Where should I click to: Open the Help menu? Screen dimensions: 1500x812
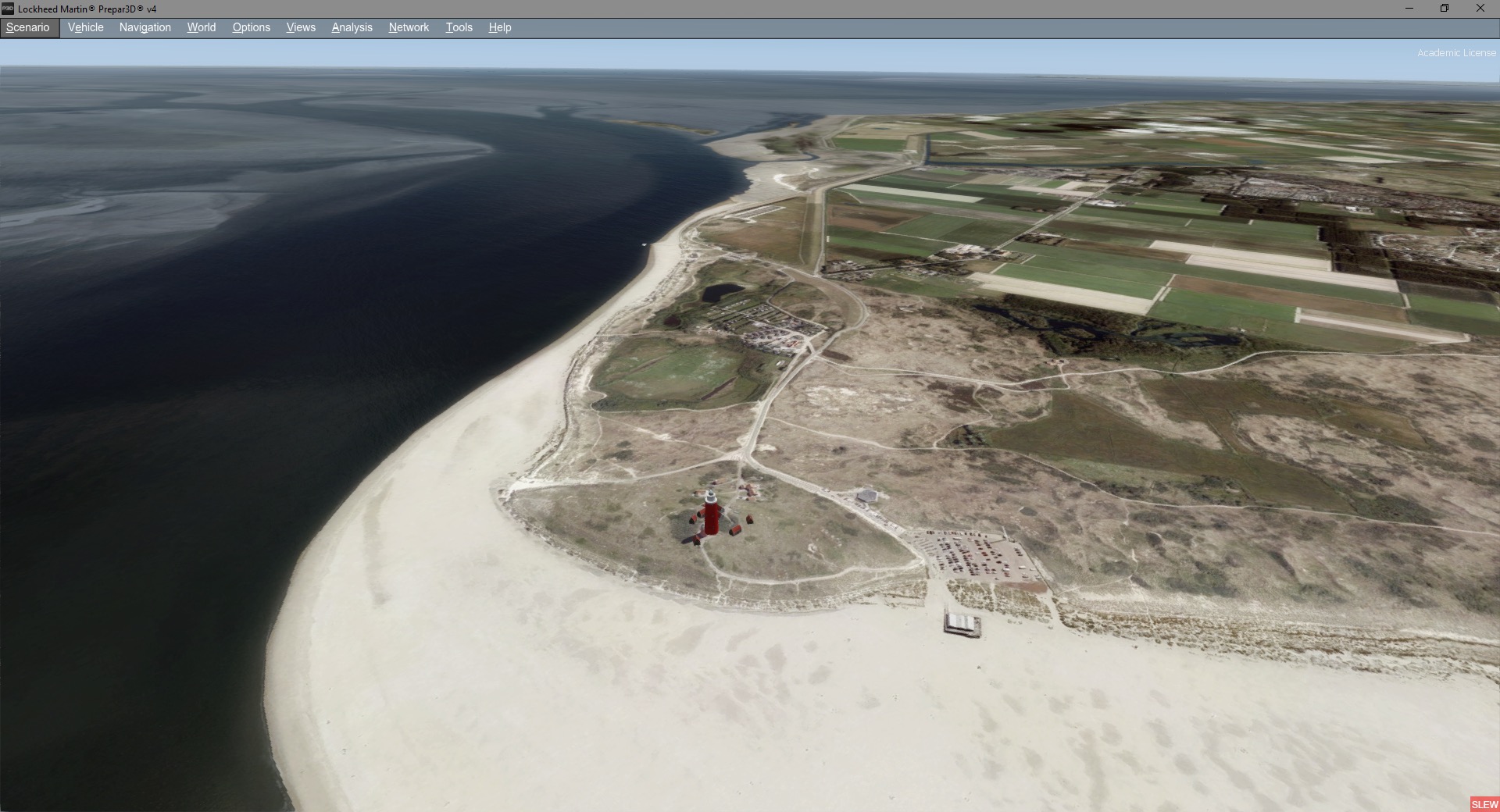pos(500,27)
